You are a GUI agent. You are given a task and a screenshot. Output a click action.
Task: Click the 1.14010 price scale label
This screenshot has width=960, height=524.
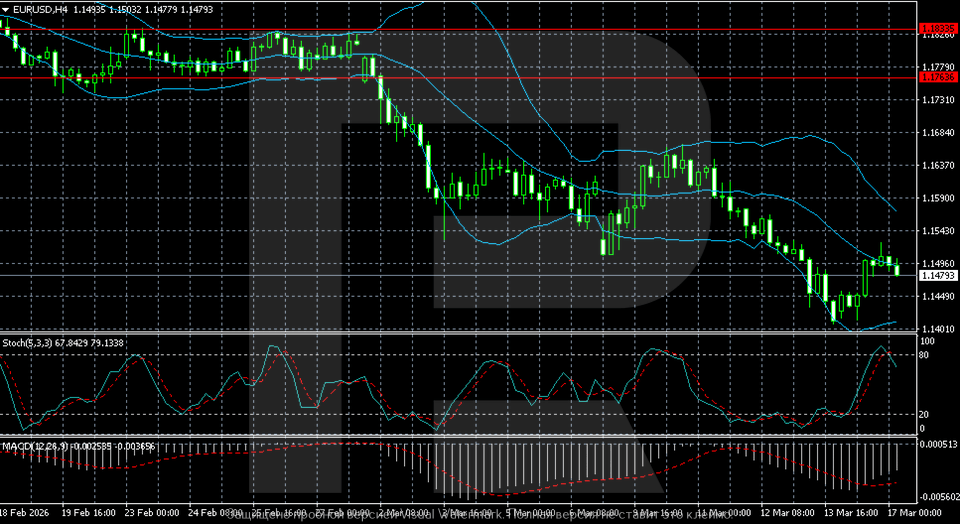click(938, 329)
